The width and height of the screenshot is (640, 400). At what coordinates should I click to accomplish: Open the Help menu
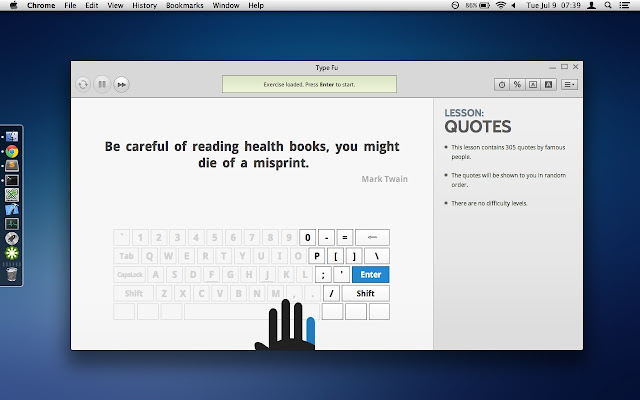click(x=256, y=5)
